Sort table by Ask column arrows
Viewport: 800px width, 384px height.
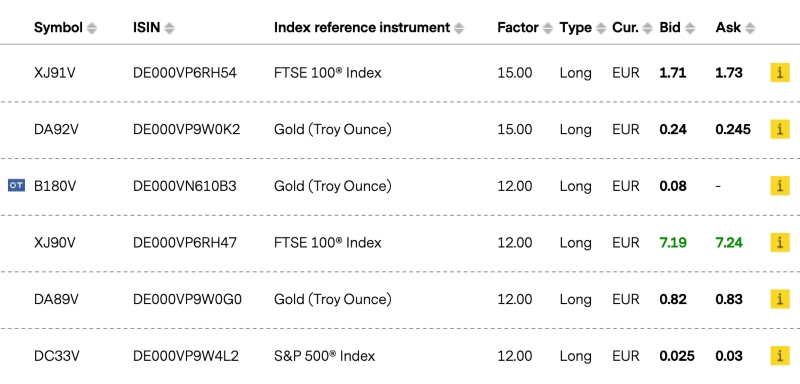tap(750, 29)
